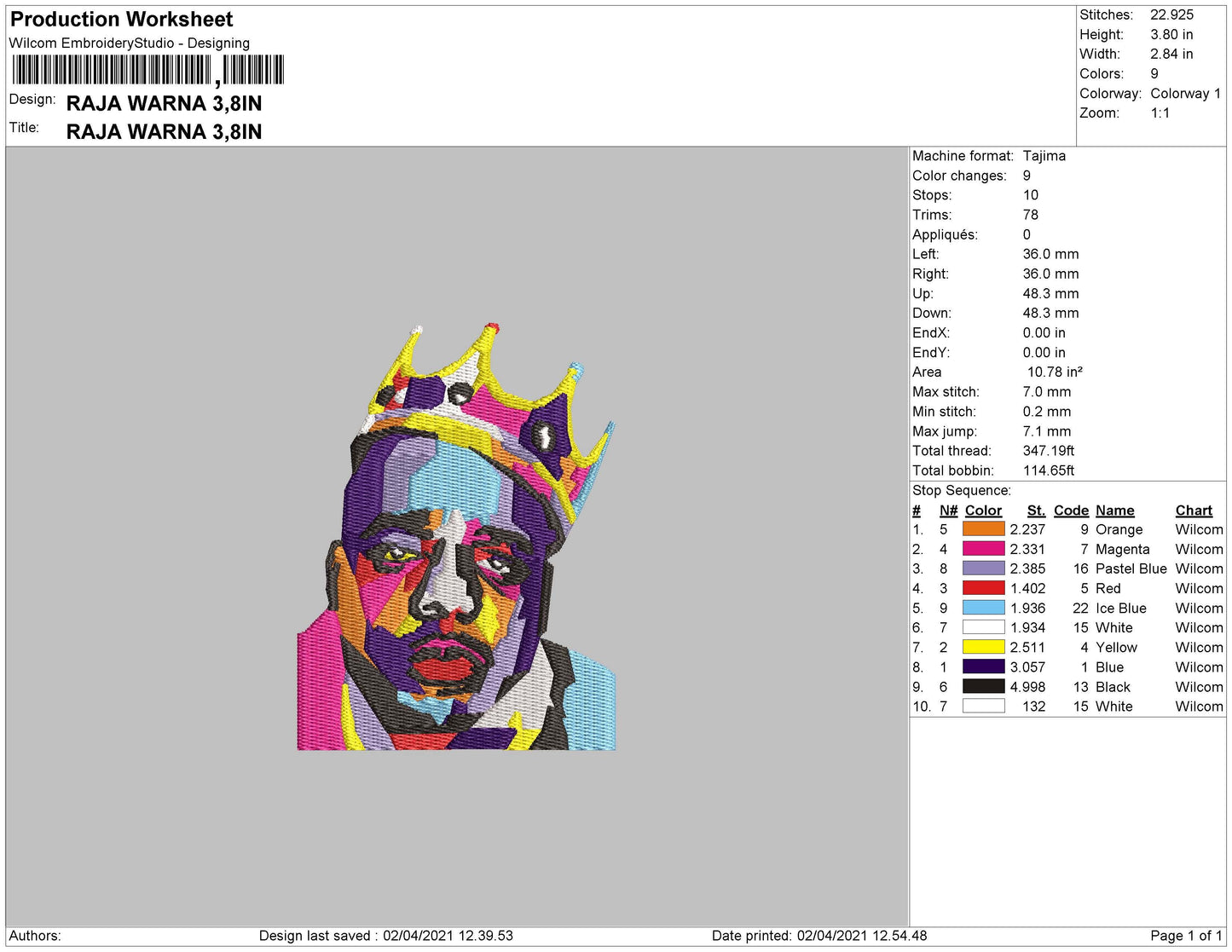The image size is (1232, 952).
Task: Click the Min stitch value '0.2 mm'
Action: [1047, 411]
